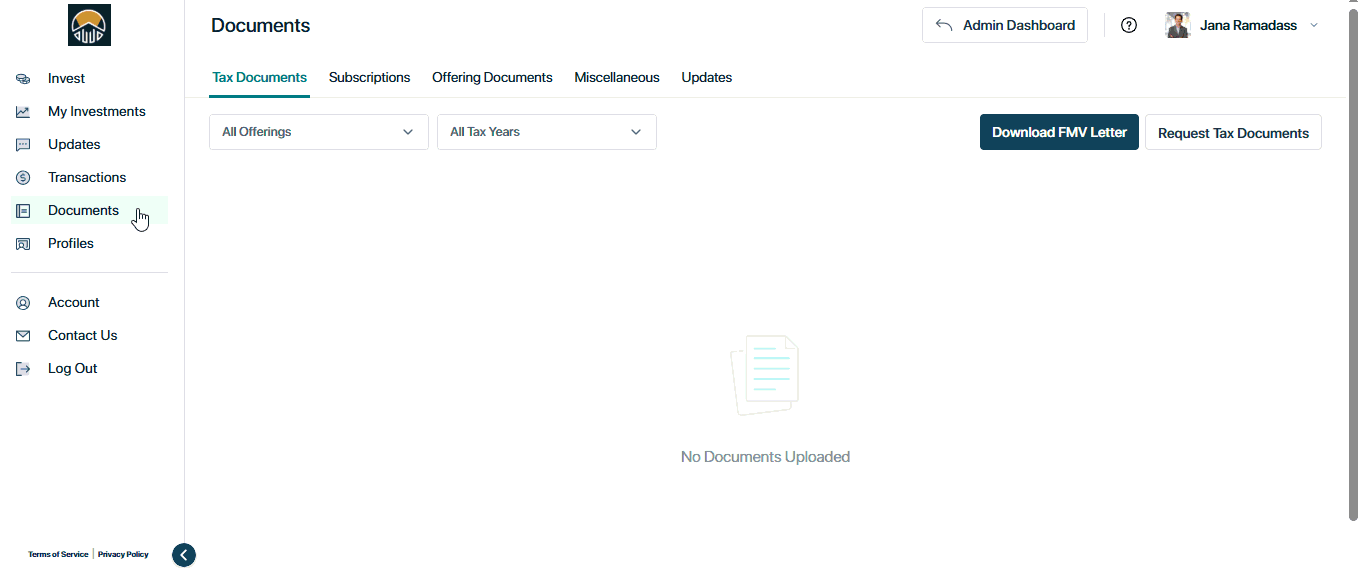Screen dimensions: 1360x568
Task: Go to Admin Dashboard
Action: (x=1005, y=25)
